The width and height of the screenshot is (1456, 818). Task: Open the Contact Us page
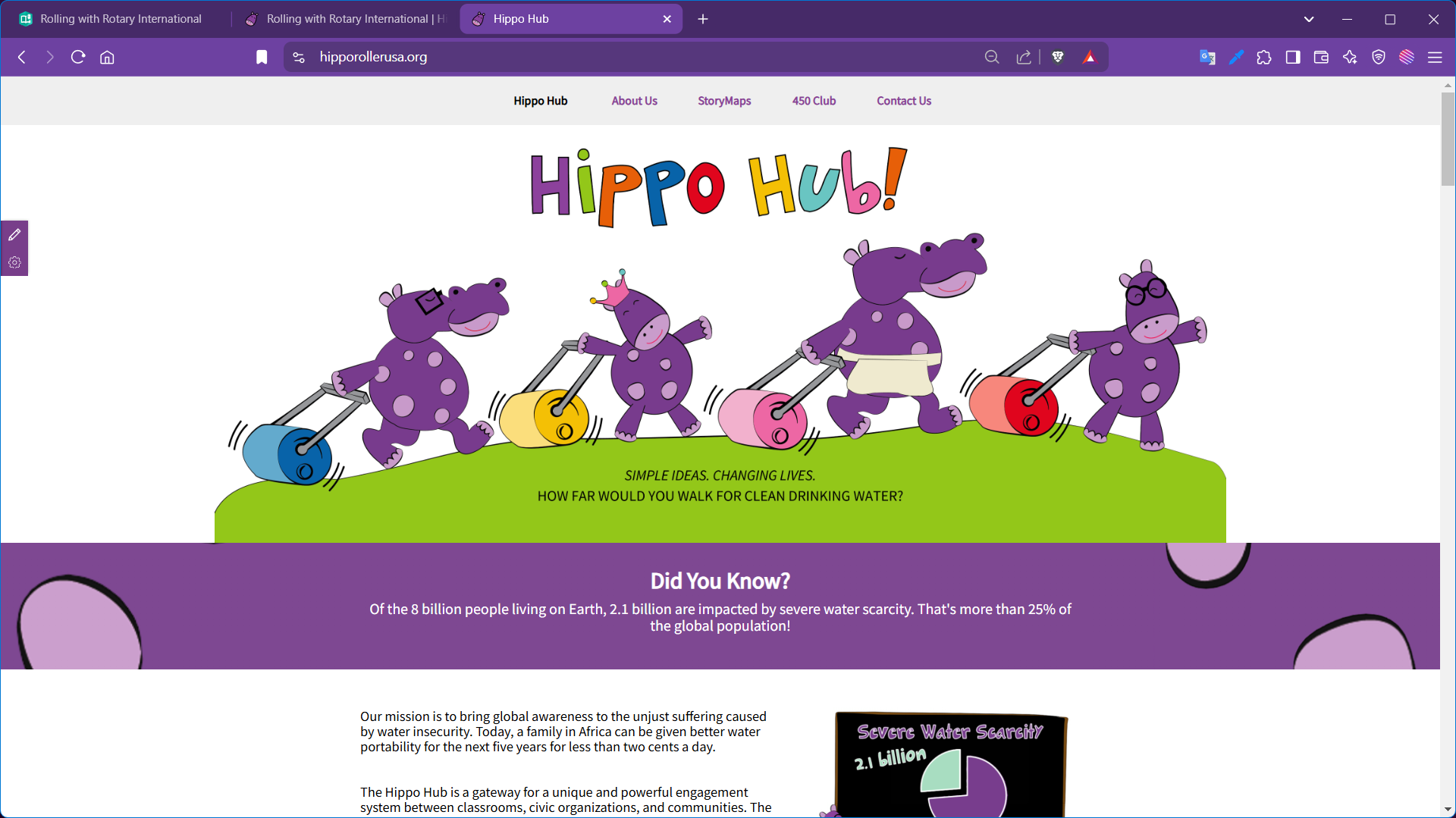click(904, 101)
